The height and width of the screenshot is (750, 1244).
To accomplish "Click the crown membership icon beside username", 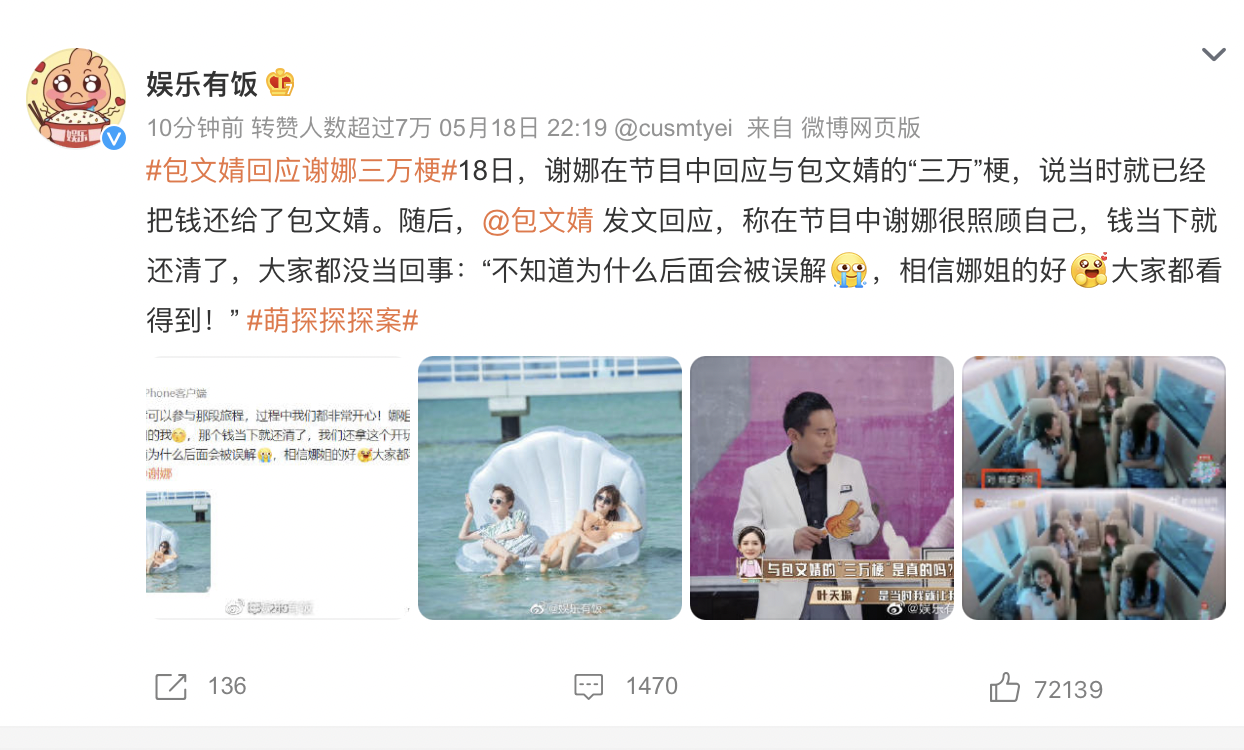I will coord(280,83).
